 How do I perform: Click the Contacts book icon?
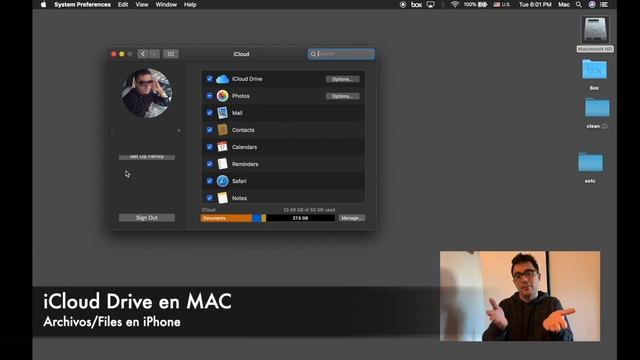[222, 130]
